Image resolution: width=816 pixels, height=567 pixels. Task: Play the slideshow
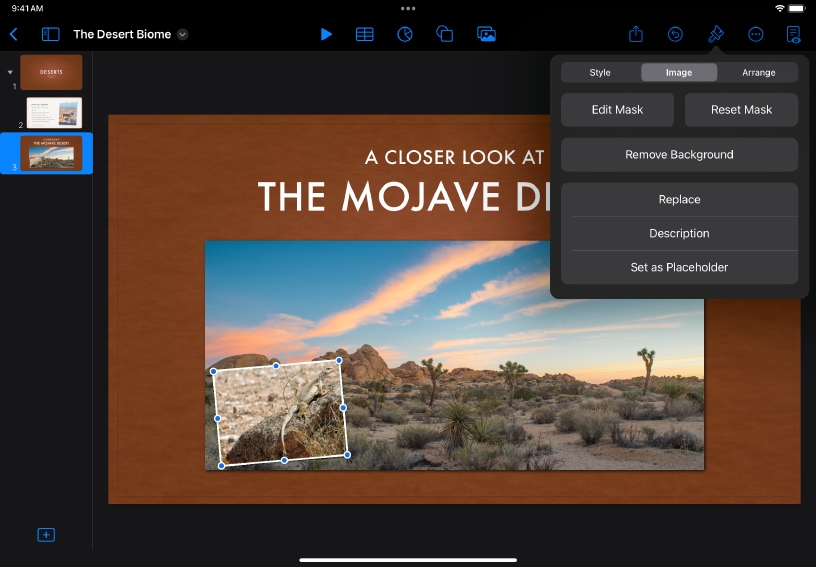click(326, 34)
